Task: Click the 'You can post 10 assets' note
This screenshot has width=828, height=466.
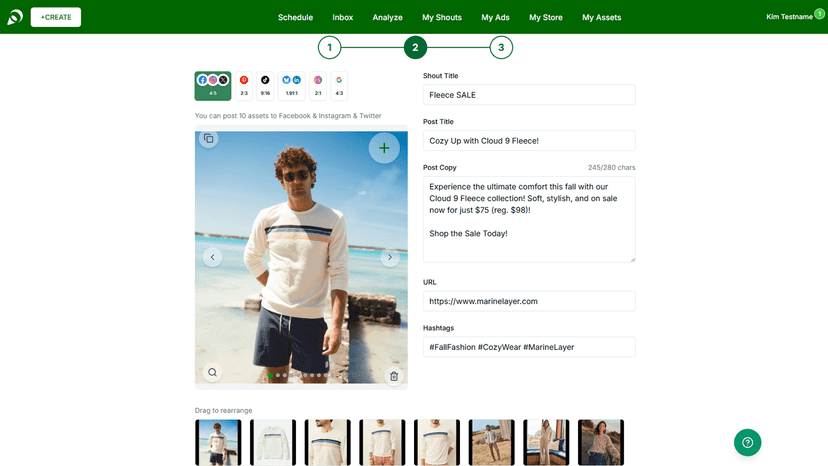Action: pyautogui.click(x=288, y=116)
